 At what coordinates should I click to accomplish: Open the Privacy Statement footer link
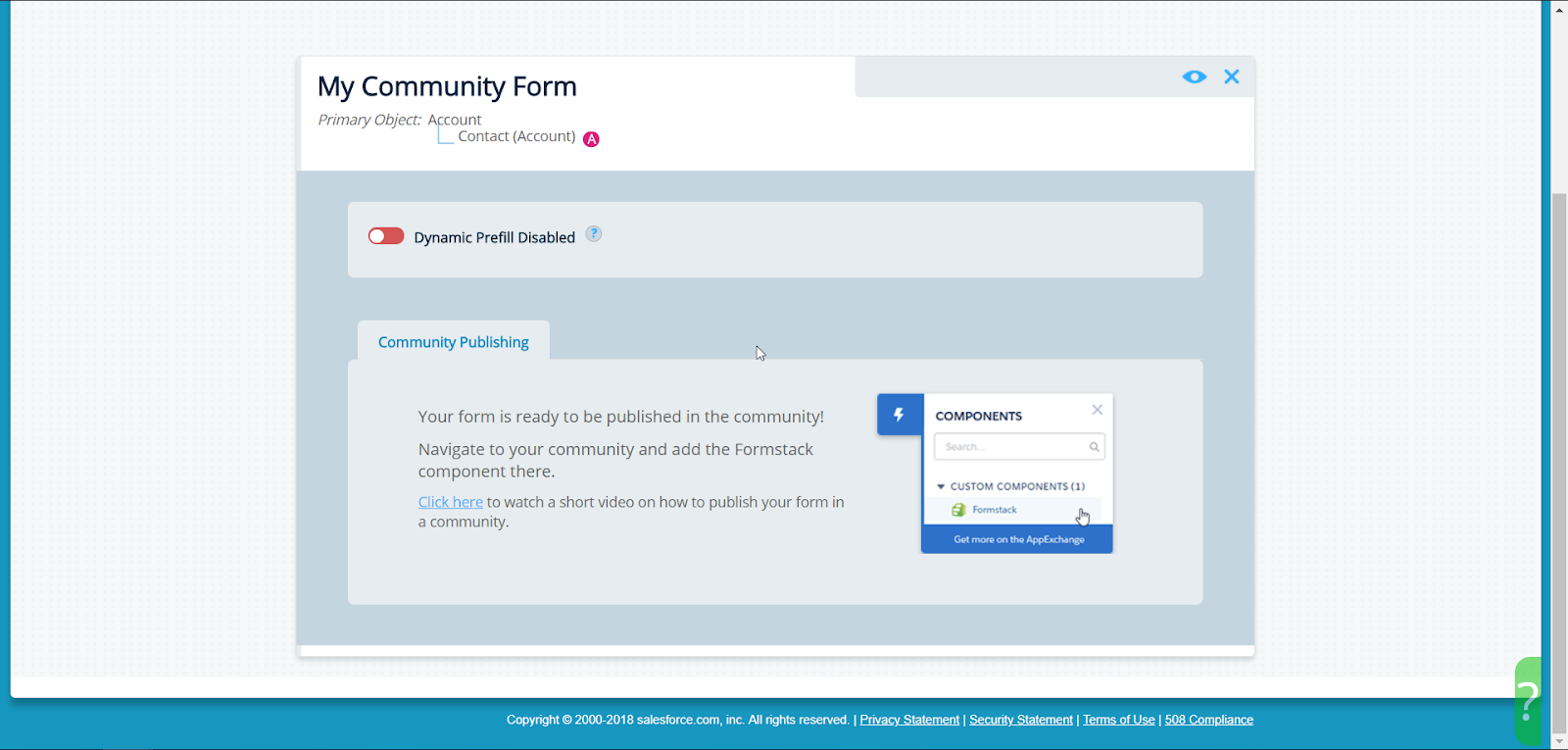pyautogui.click(x=909, y=720)
